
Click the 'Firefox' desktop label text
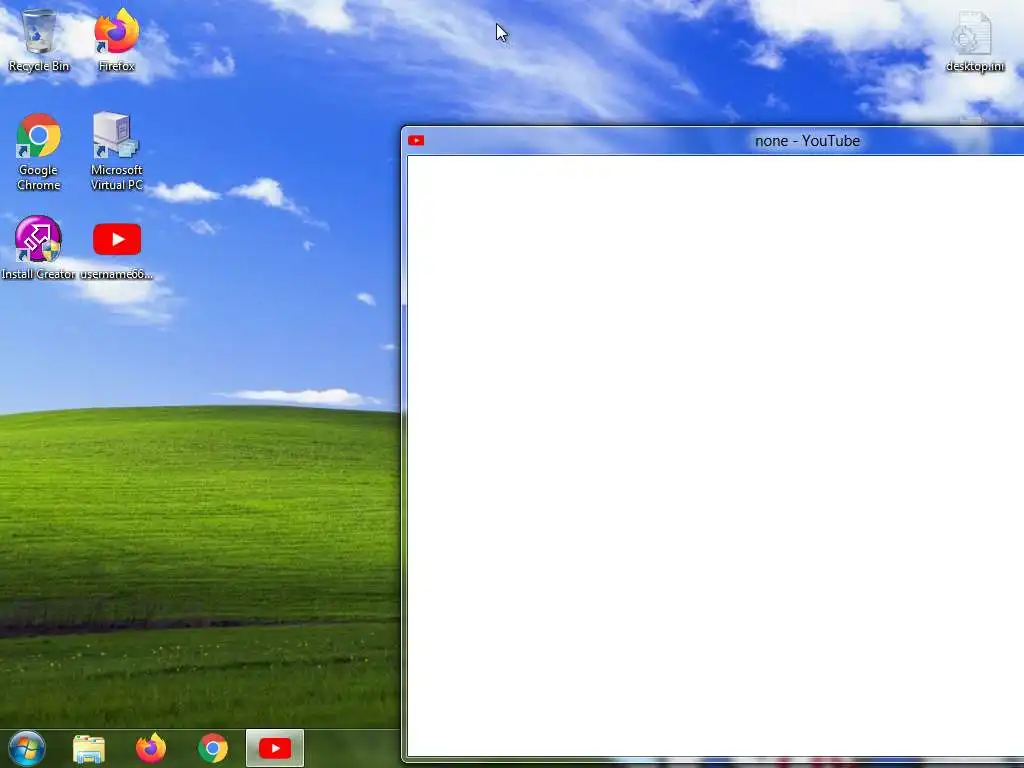coord(116,66)
